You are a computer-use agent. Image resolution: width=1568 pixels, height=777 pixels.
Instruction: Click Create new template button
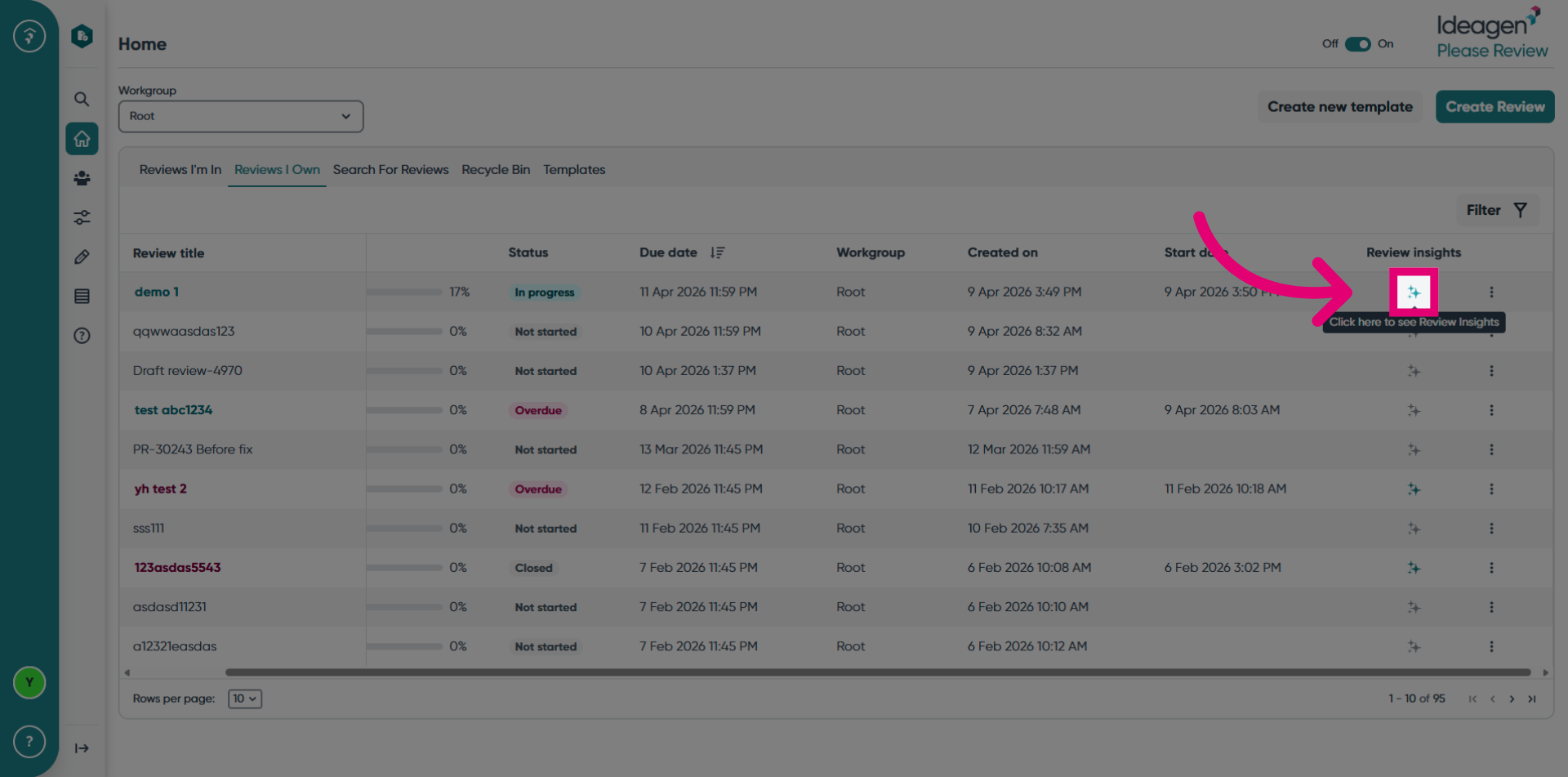point(1339,107)
